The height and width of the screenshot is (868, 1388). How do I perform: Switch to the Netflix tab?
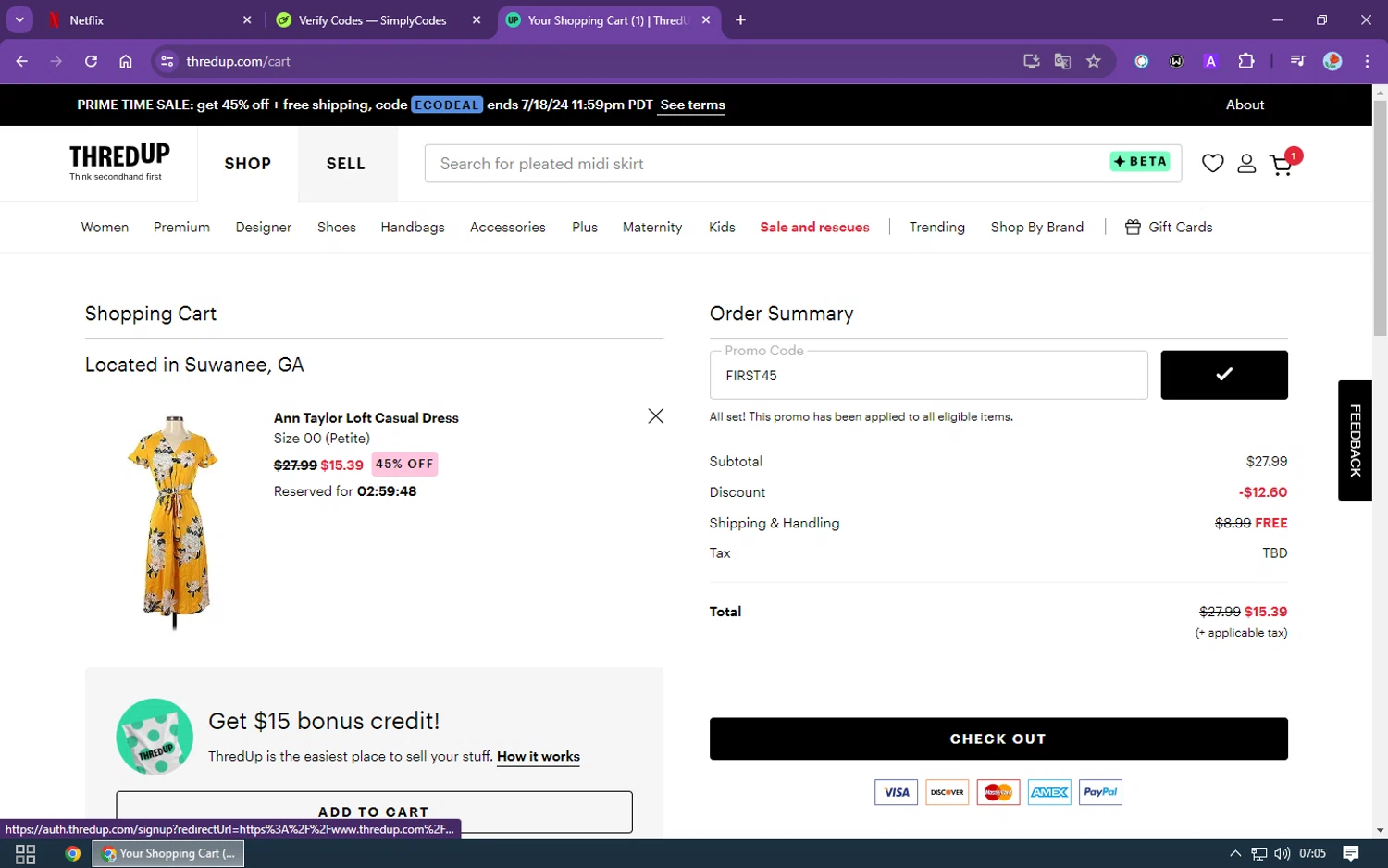click(x=146, y=19)
